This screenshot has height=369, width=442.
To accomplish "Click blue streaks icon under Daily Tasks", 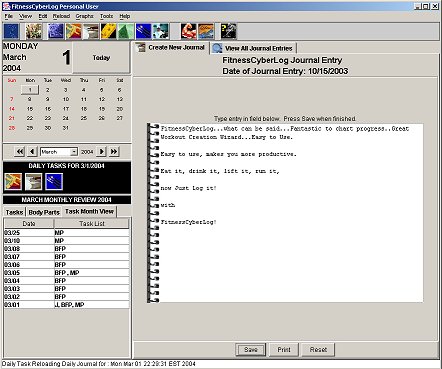I will pos(54,182).
